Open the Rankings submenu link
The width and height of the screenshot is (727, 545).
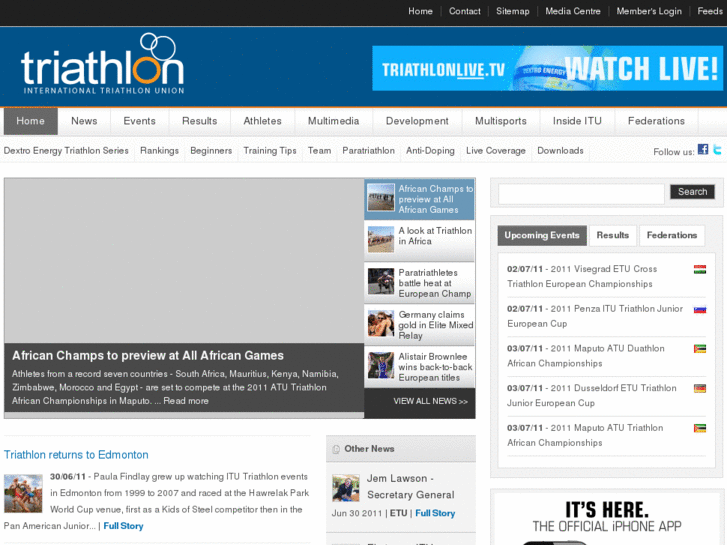[159, 151]
